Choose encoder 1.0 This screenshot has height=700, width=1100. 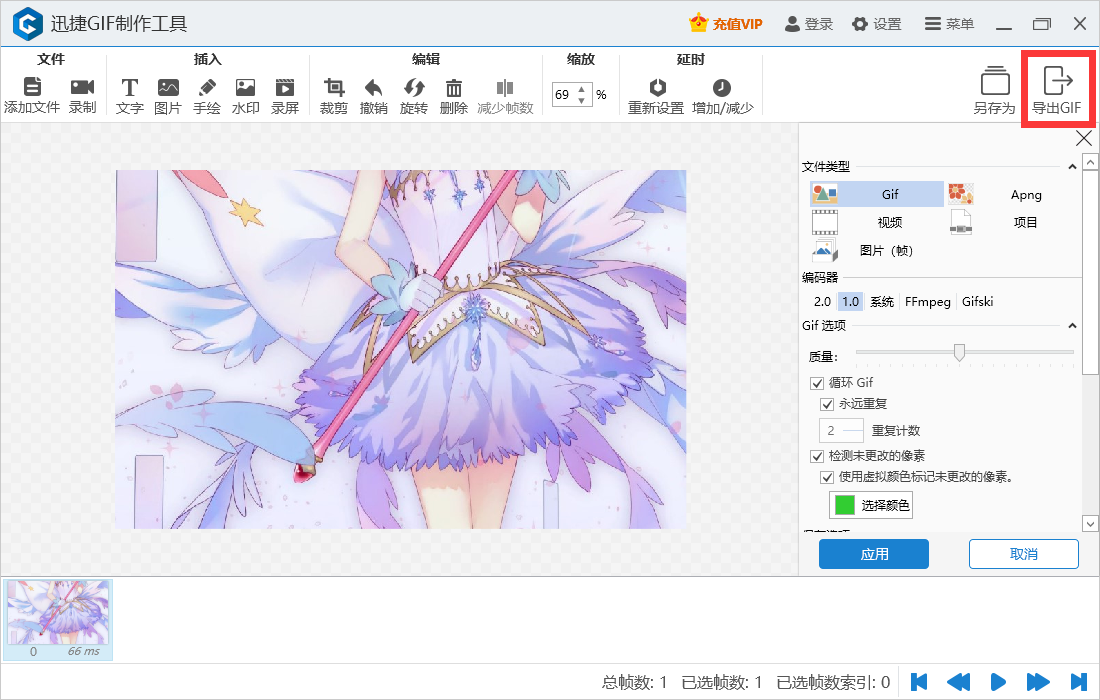(x=850, y=302)
